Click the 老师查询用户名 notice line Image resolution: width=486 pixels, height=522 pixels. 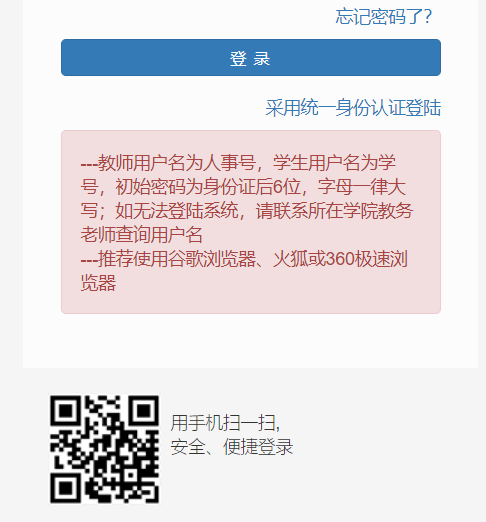[142, 235]
